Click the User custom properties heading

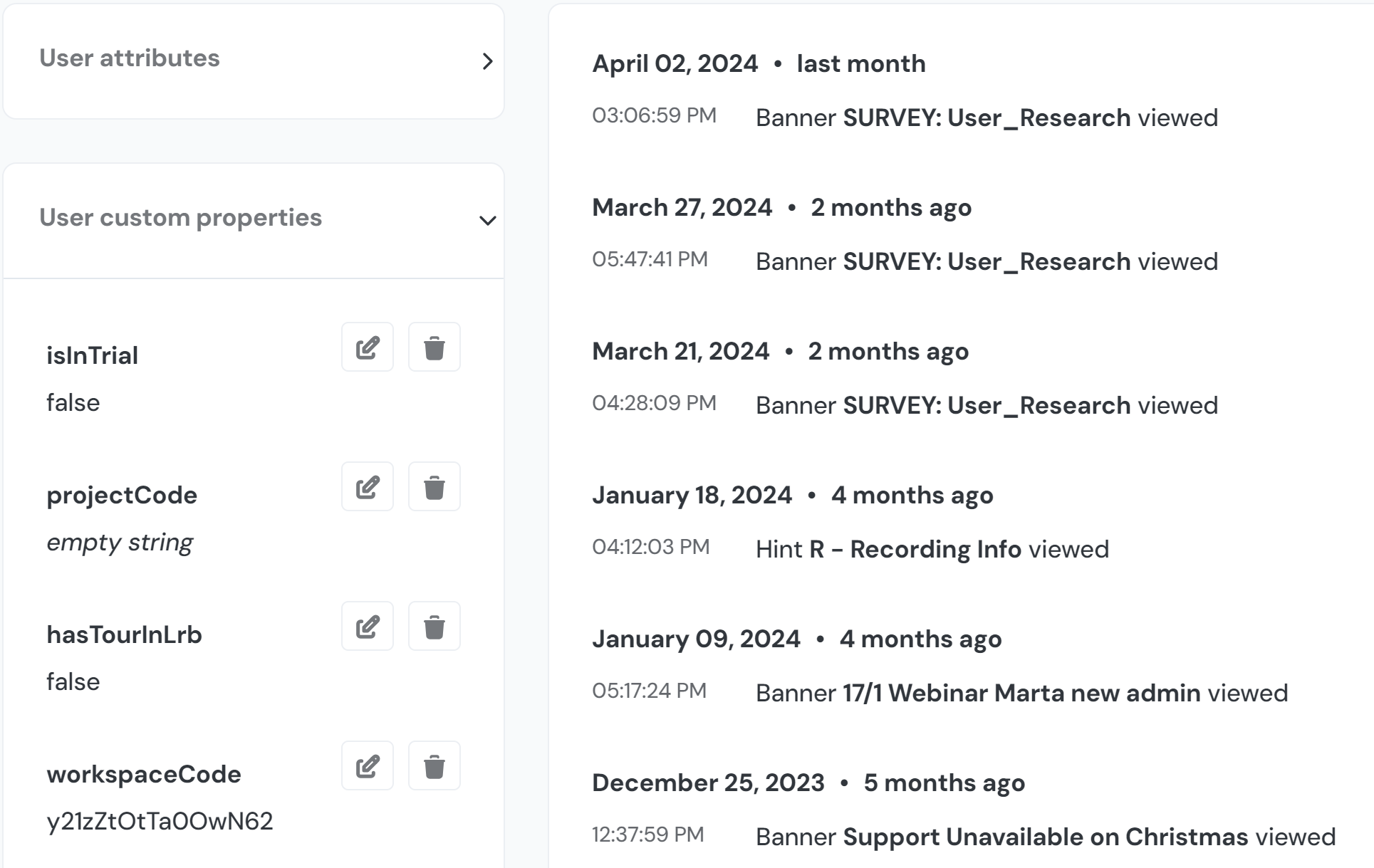coord(180,218)
